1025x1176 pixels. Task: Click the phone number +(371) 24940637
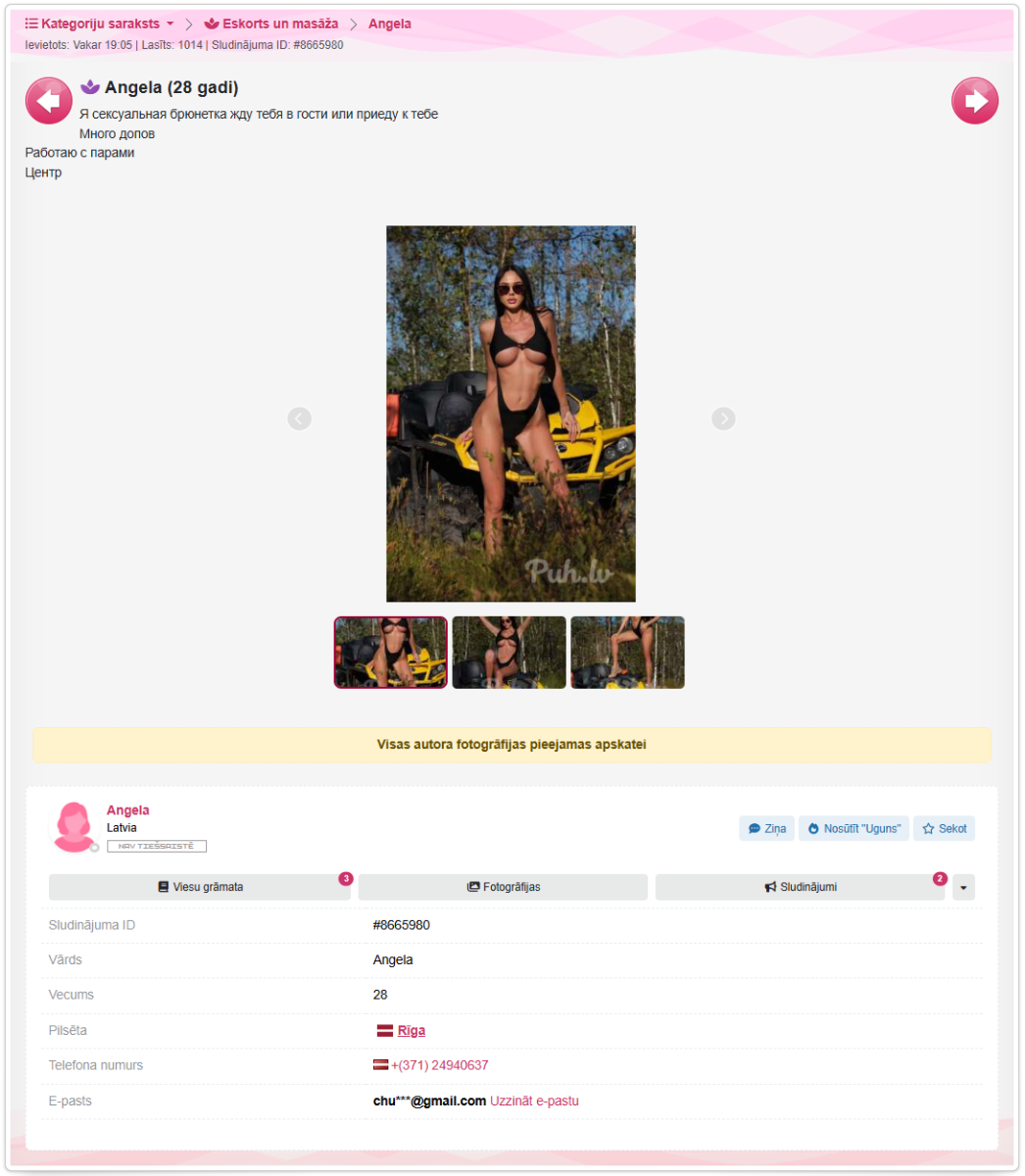click(x=439, y=1065)
